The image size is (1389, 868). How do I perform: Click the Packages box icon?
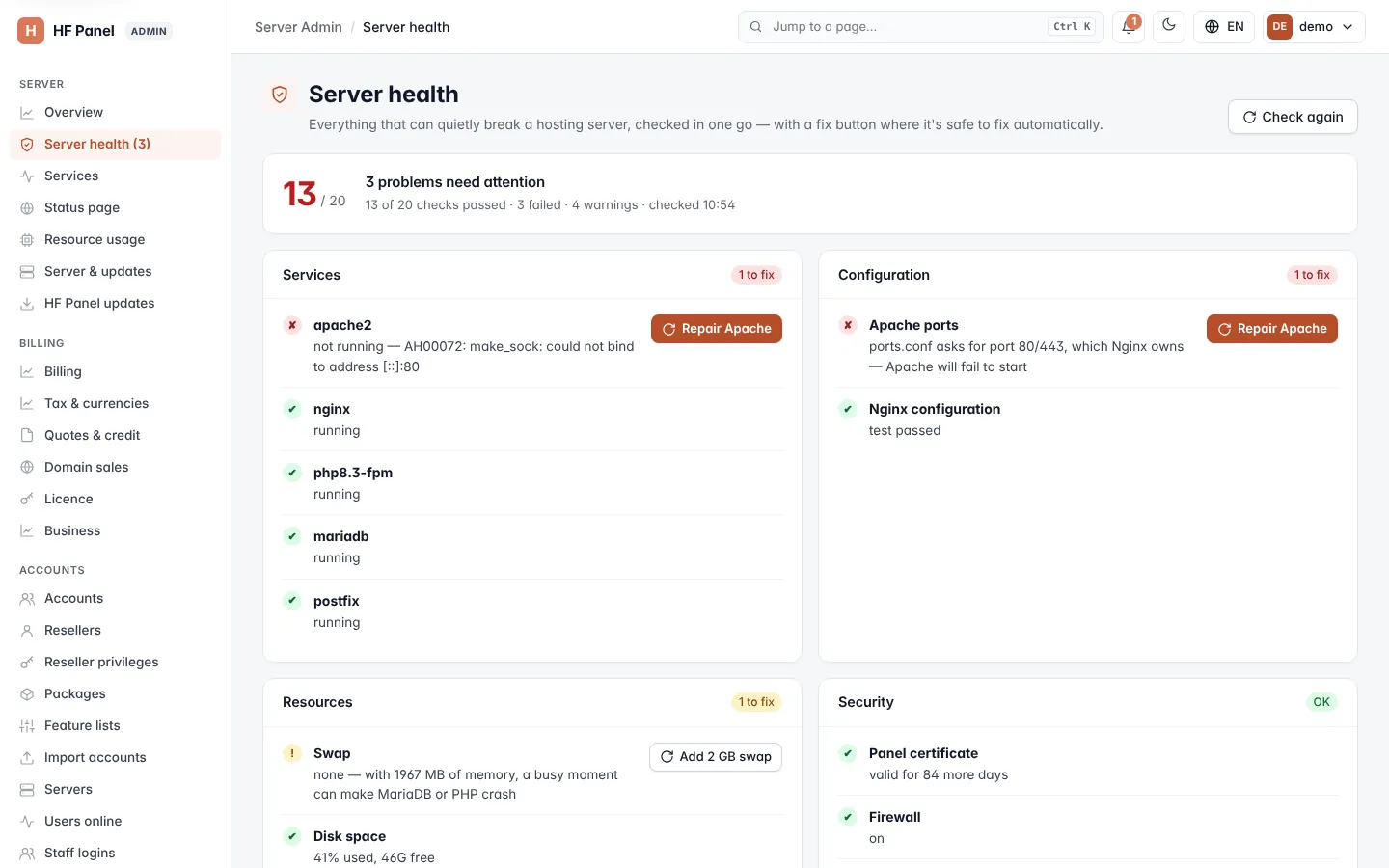[x=27, y=693]
